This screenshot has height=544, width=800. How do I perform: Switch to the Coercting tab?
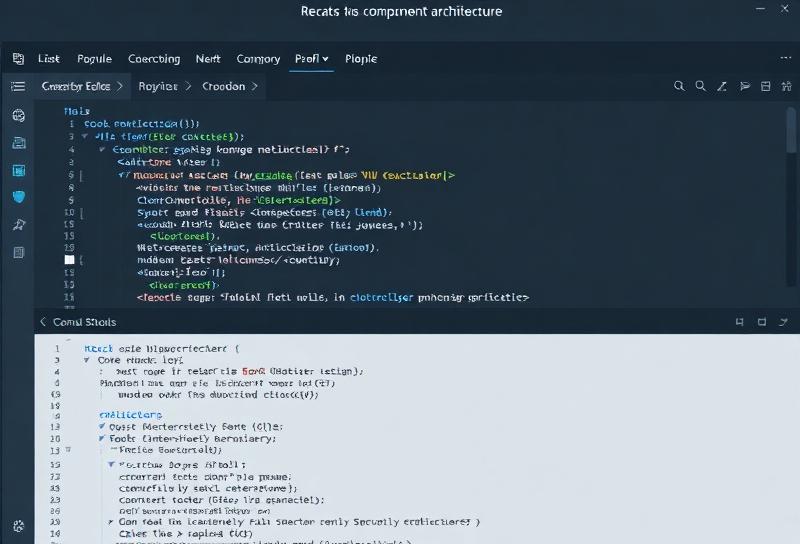tap(154, 59)
